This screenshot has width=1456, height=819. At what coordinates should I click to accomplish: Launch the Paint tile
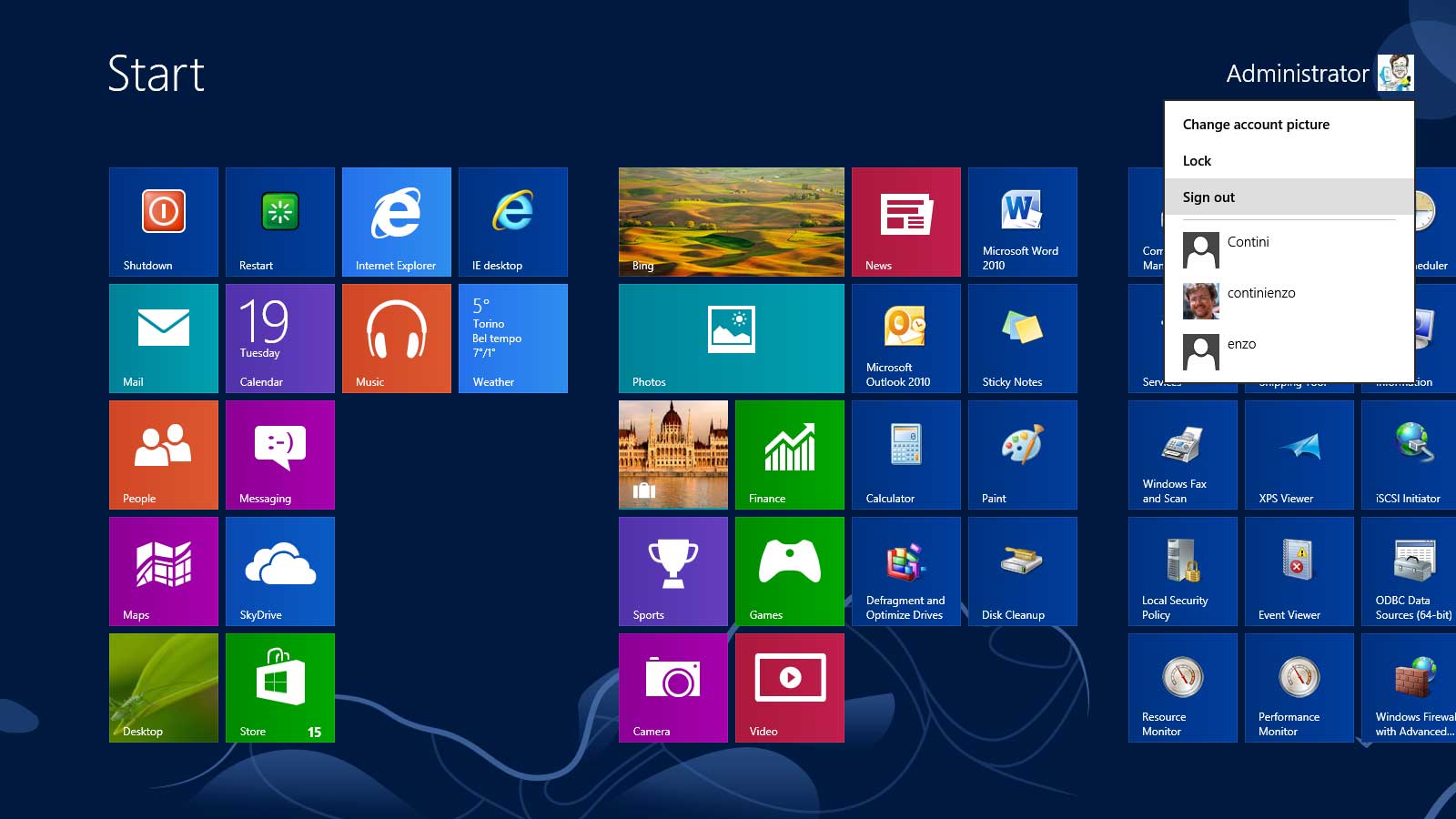click(1022, 454)
